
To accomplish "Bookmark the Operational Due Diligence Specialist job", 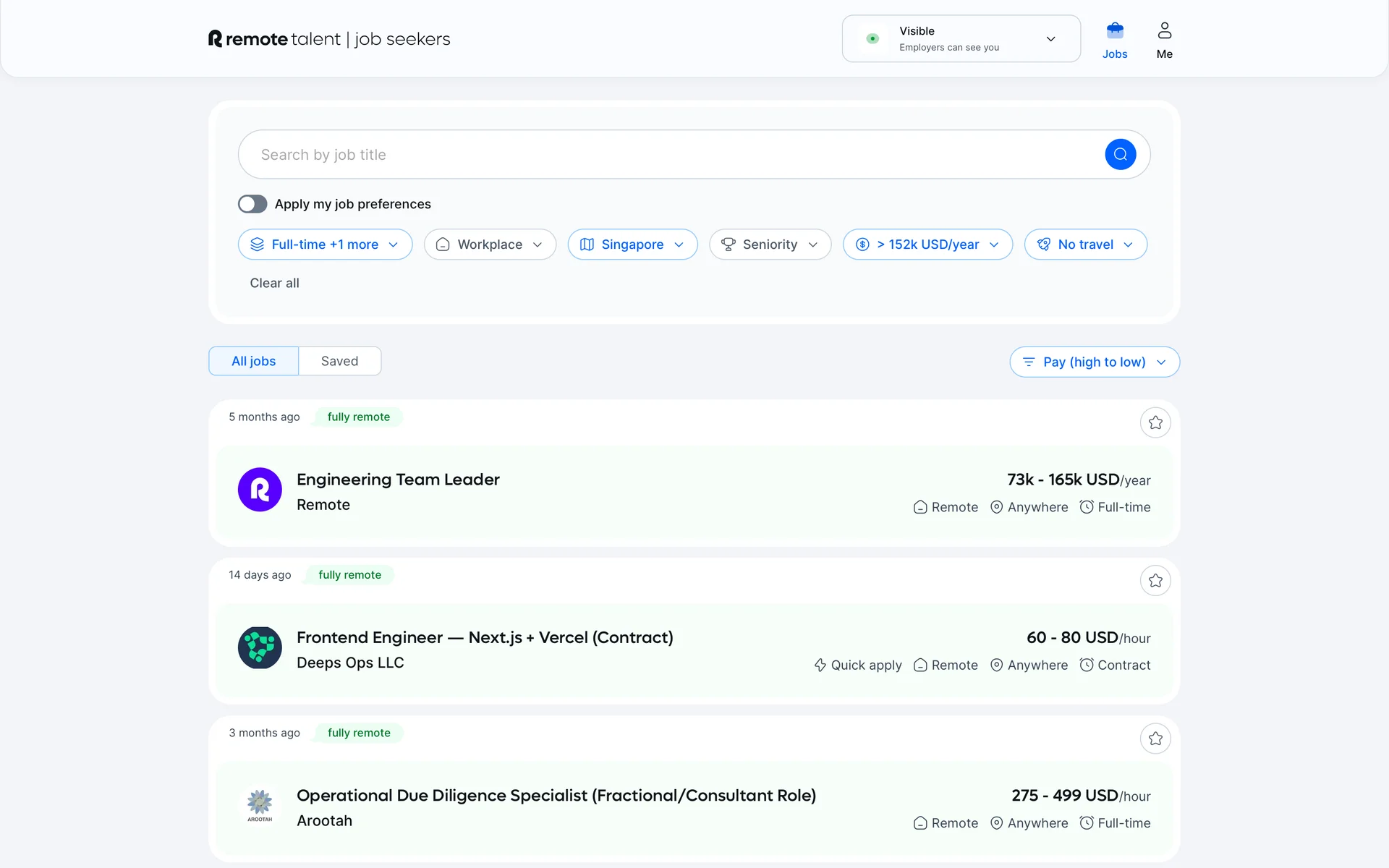I will point(1155,739).
